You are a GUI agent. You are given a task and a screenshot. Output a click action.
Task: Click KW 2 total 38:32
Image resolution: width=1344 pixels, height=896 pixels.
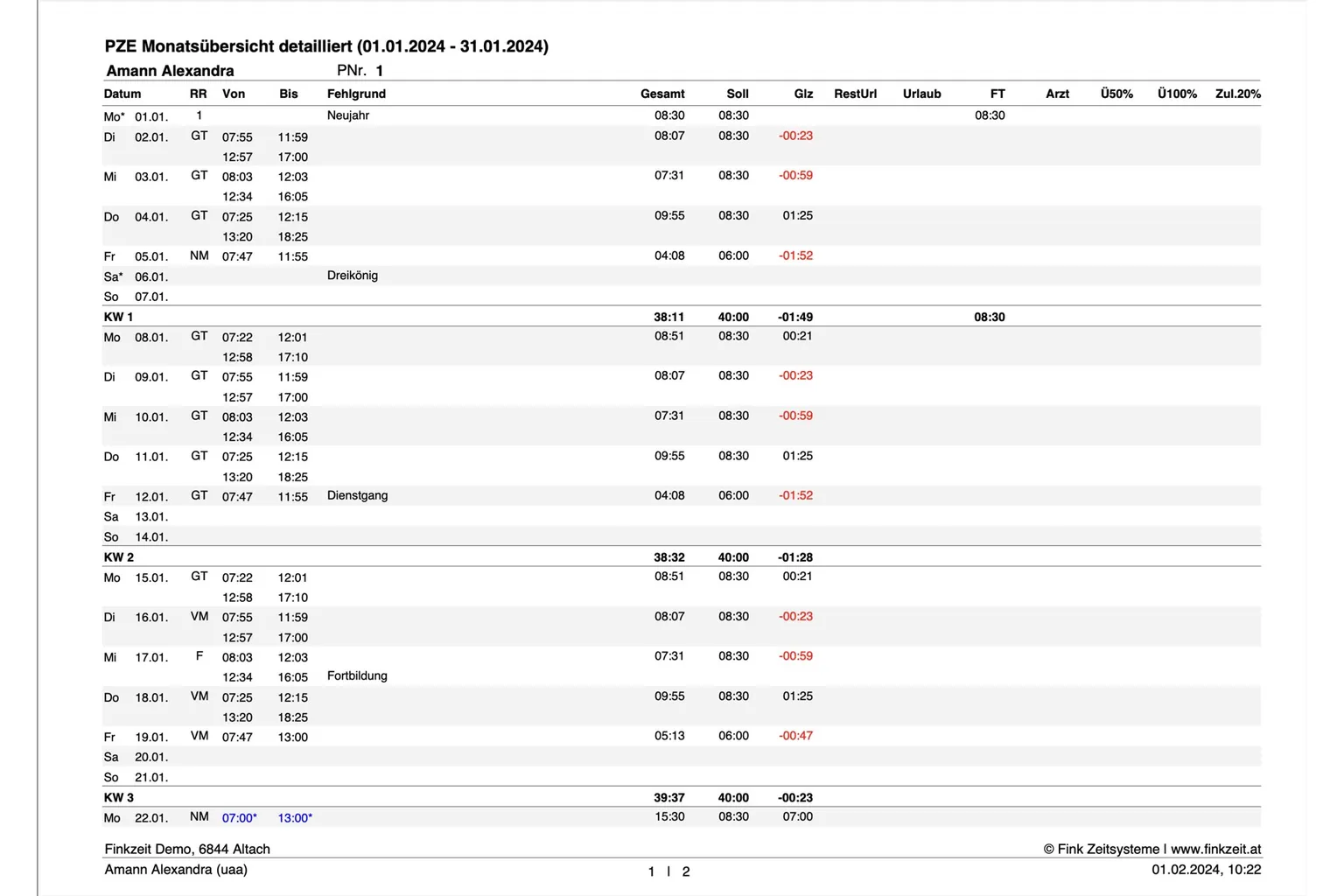click(x=668, y=557)
